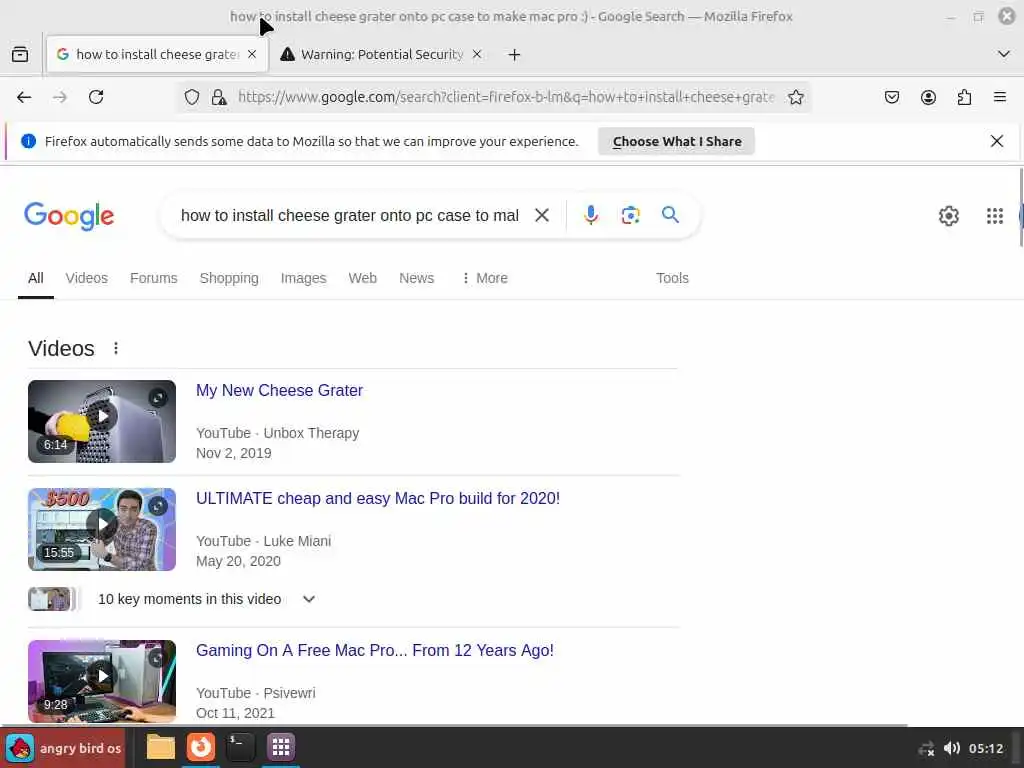Open Save to Pocket icon
This screenshot has width=1024, height=768.
891,97
